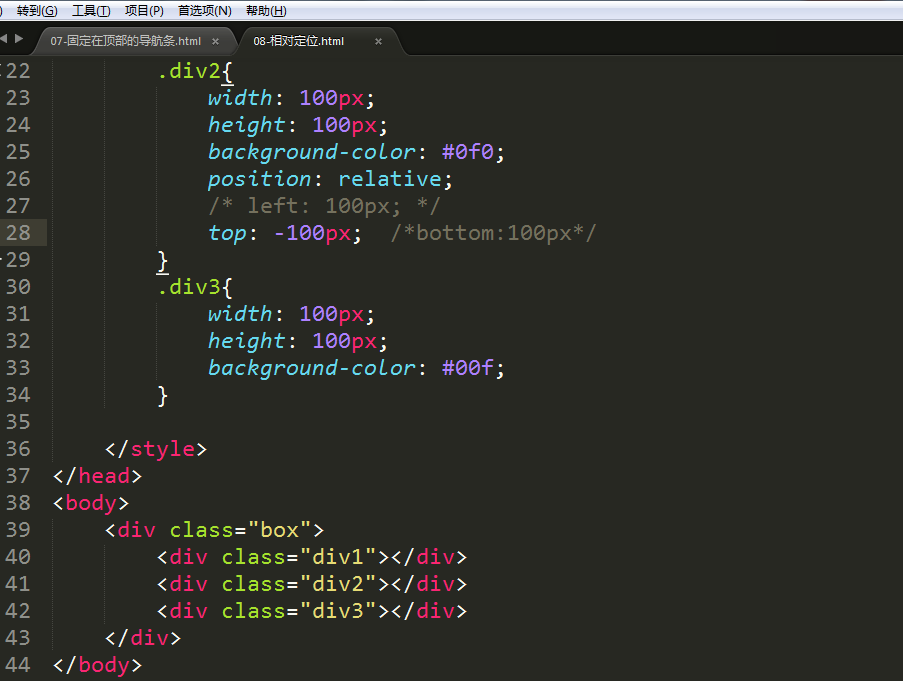903x681 pixels.
Task: Open the 转到(G) menu
Action: point(37,10)
